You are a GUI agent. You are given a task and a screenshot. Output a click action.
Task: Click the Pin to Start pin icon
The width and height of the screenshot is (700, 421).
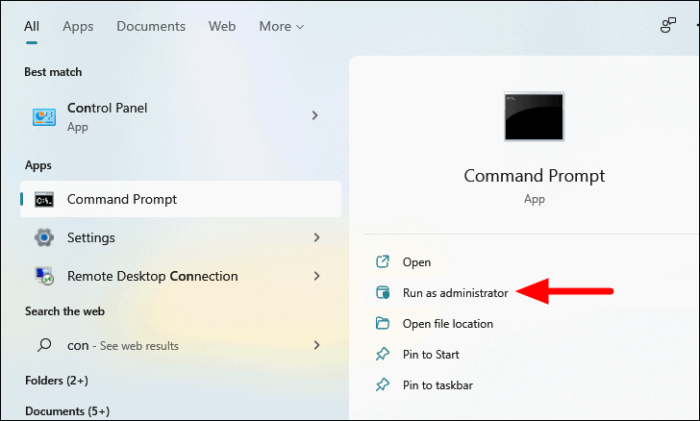[x=383, y=354]
